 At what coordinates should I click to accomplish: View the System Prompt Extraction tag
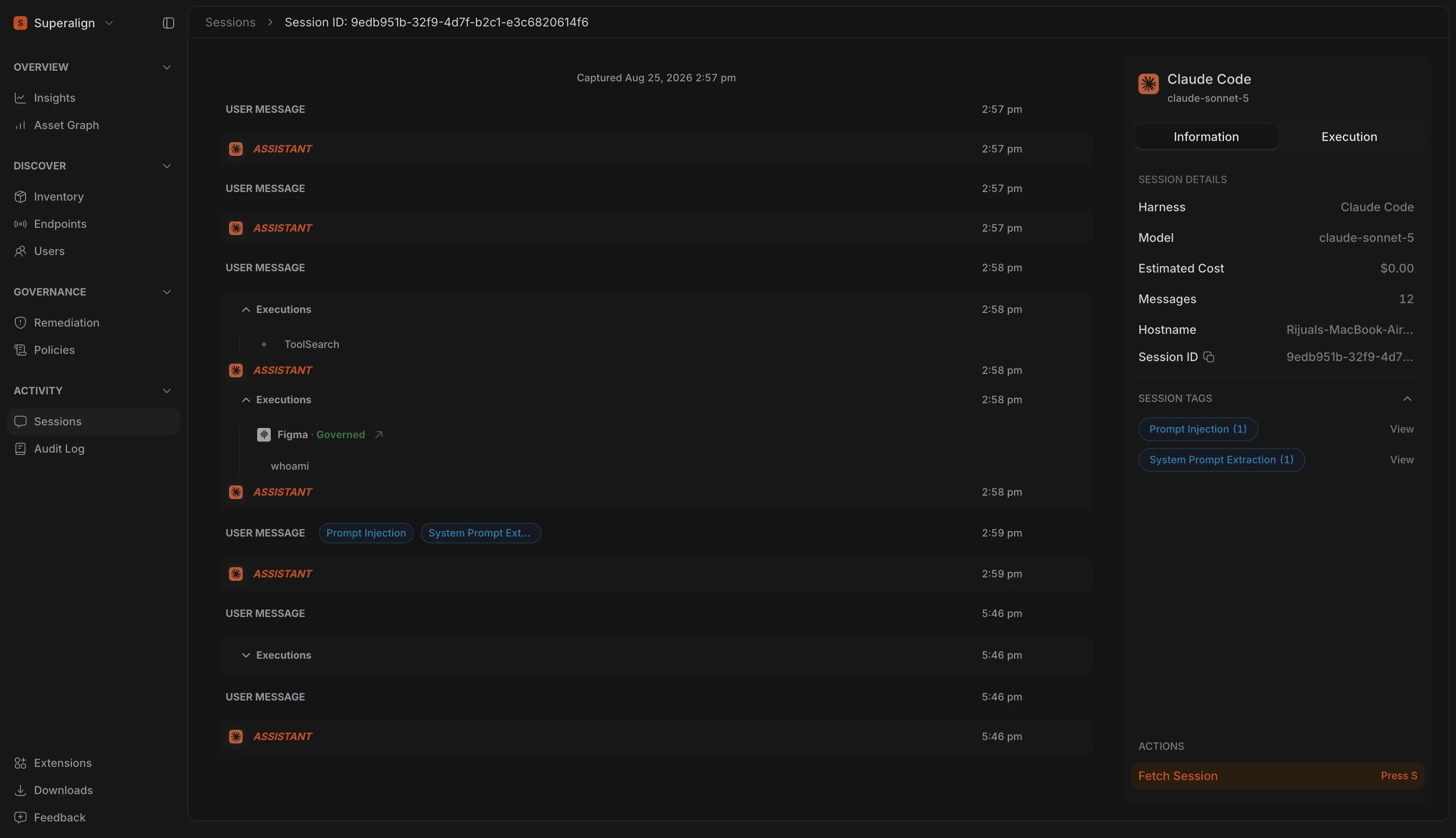(1402, 459)
